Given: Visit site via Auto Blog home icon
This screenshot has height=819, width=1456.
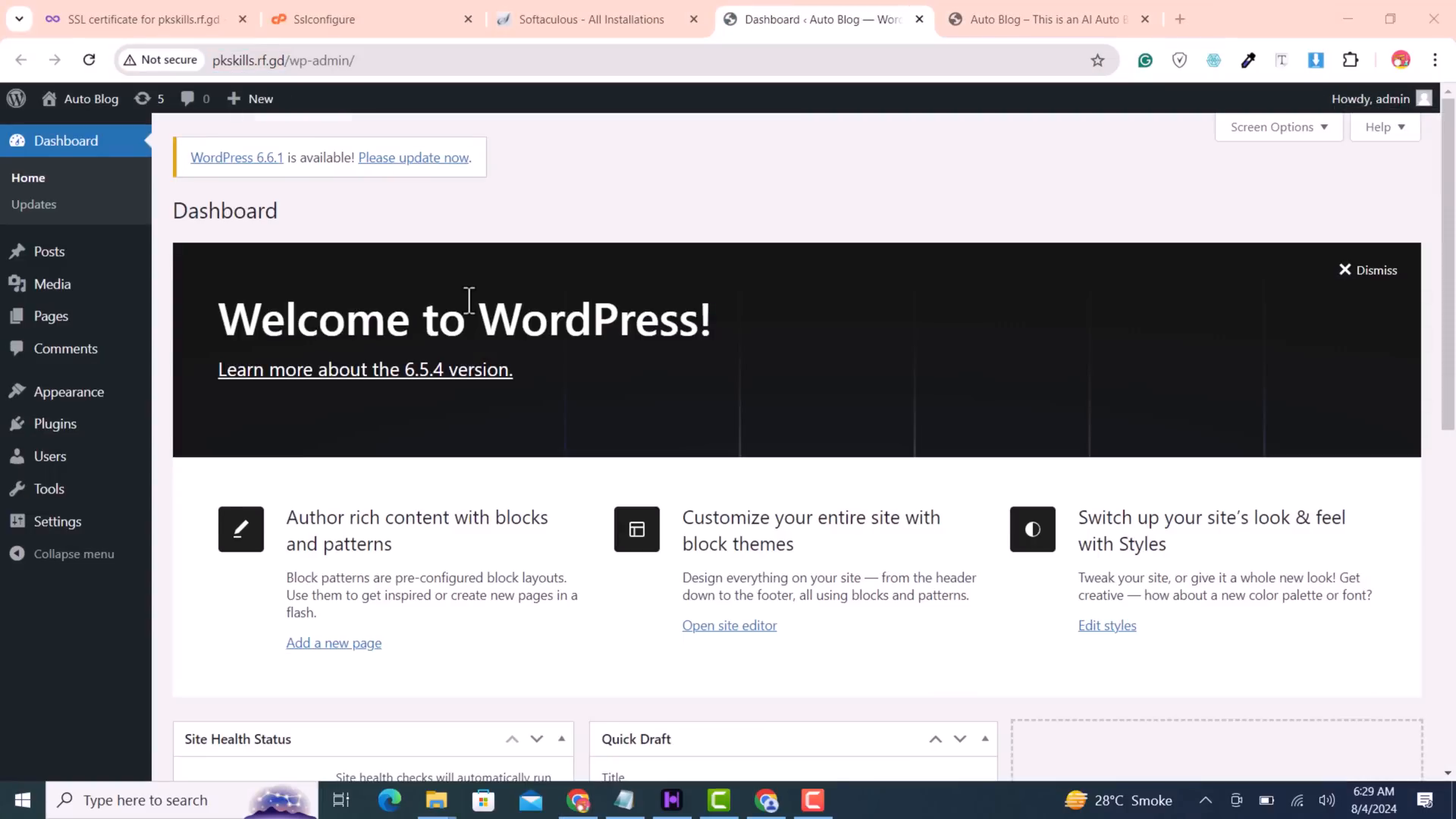Looking at the screenshot, I should coord(49,99).
